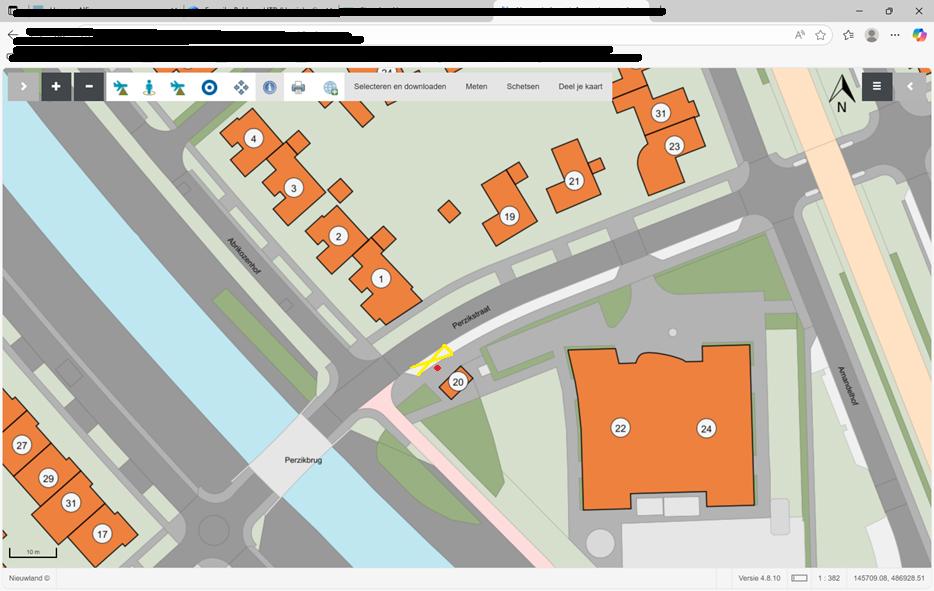
Task: Click the Nieuwland copyright link
Action: coord(28,579)
